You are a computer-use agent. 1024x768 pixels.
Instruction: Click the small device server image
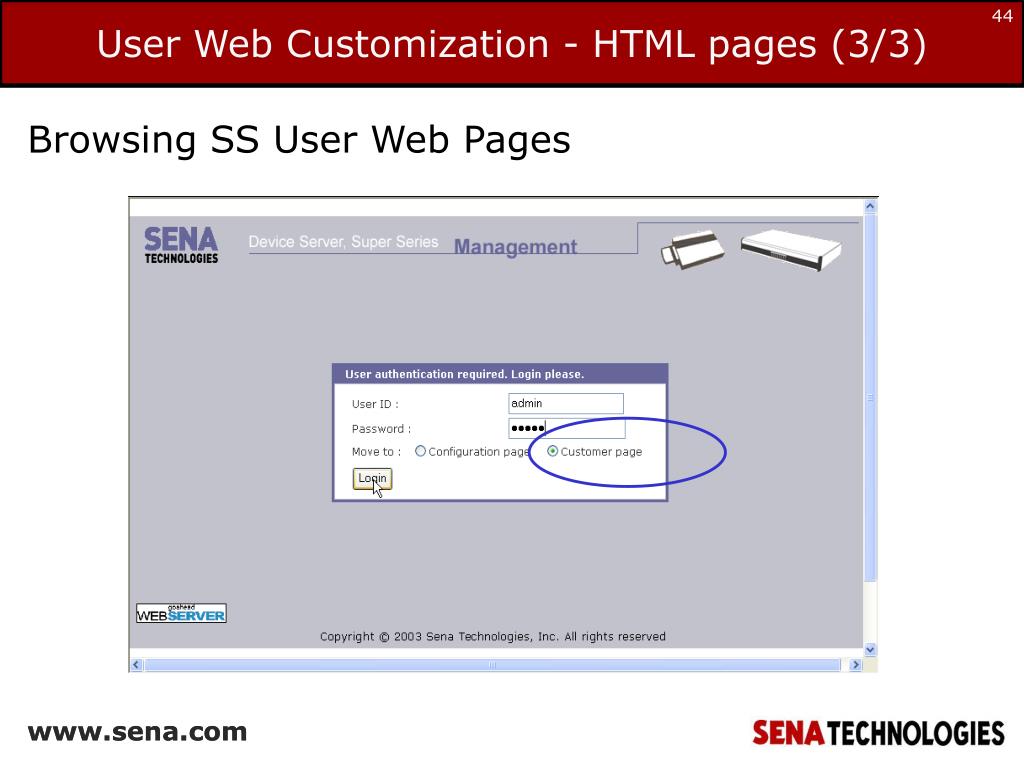coord(692,249)
